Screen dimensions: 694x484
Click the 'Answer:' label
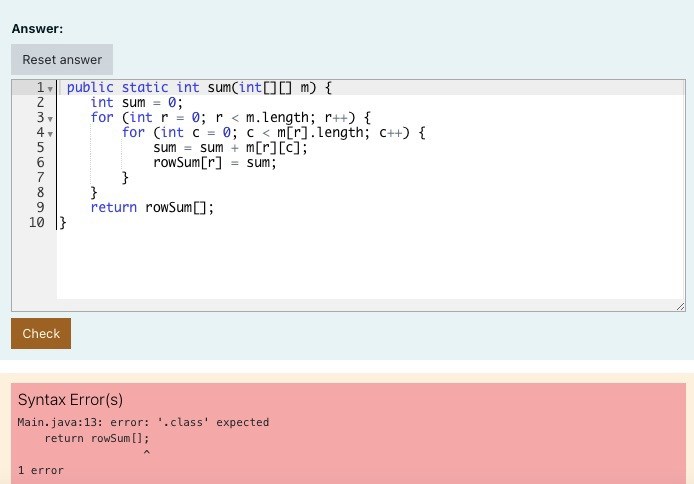(37, 29)
